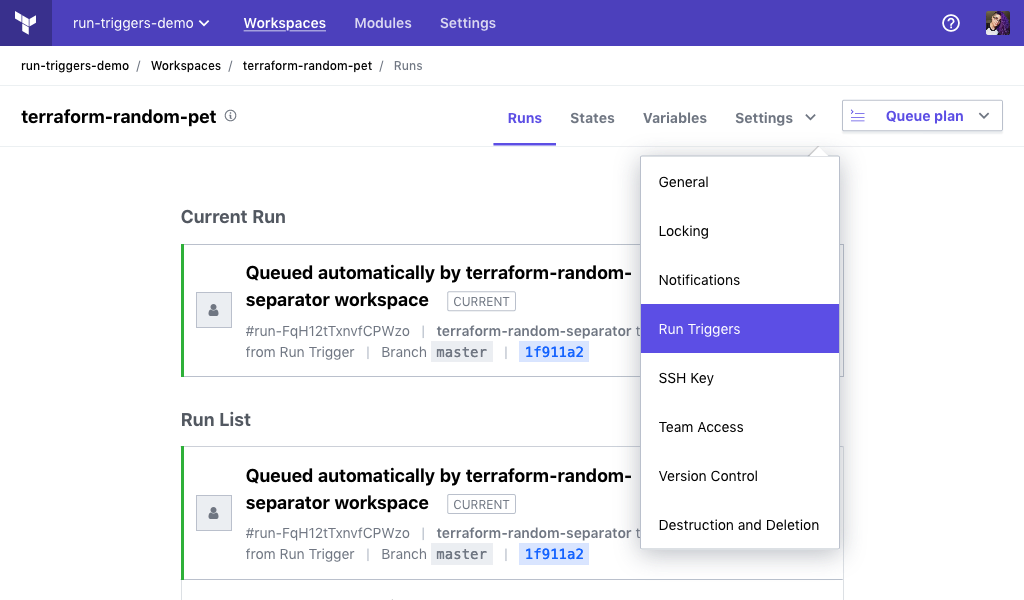Click the Terraform logo icon
The image size is (1024, 600).
click(x=25, y=23)
